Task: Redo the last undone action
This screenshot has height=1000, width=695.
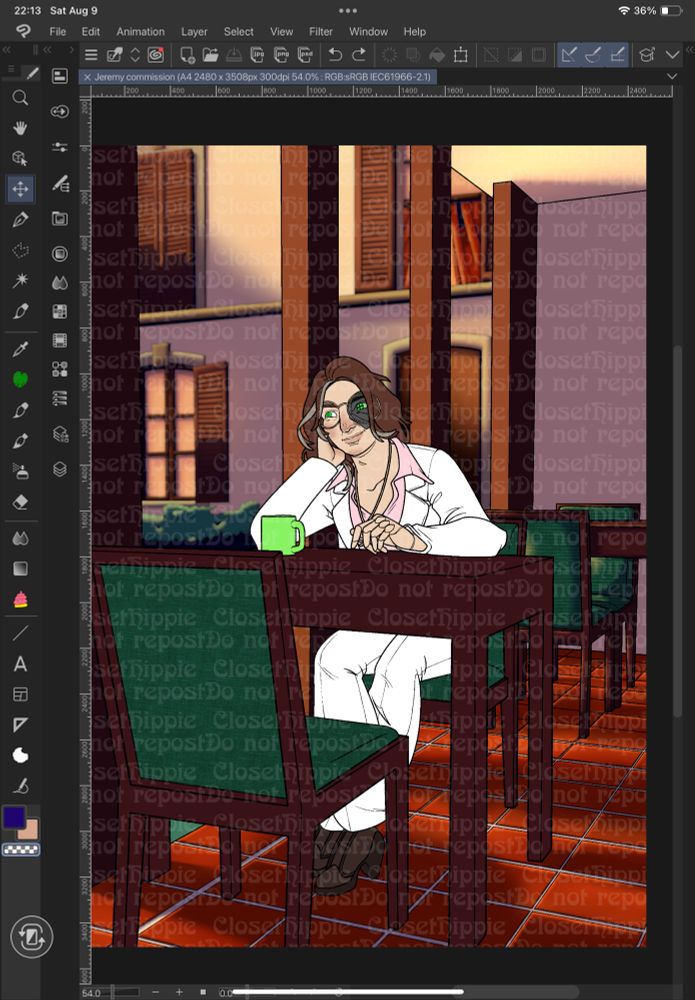Action: coord(359,55)
